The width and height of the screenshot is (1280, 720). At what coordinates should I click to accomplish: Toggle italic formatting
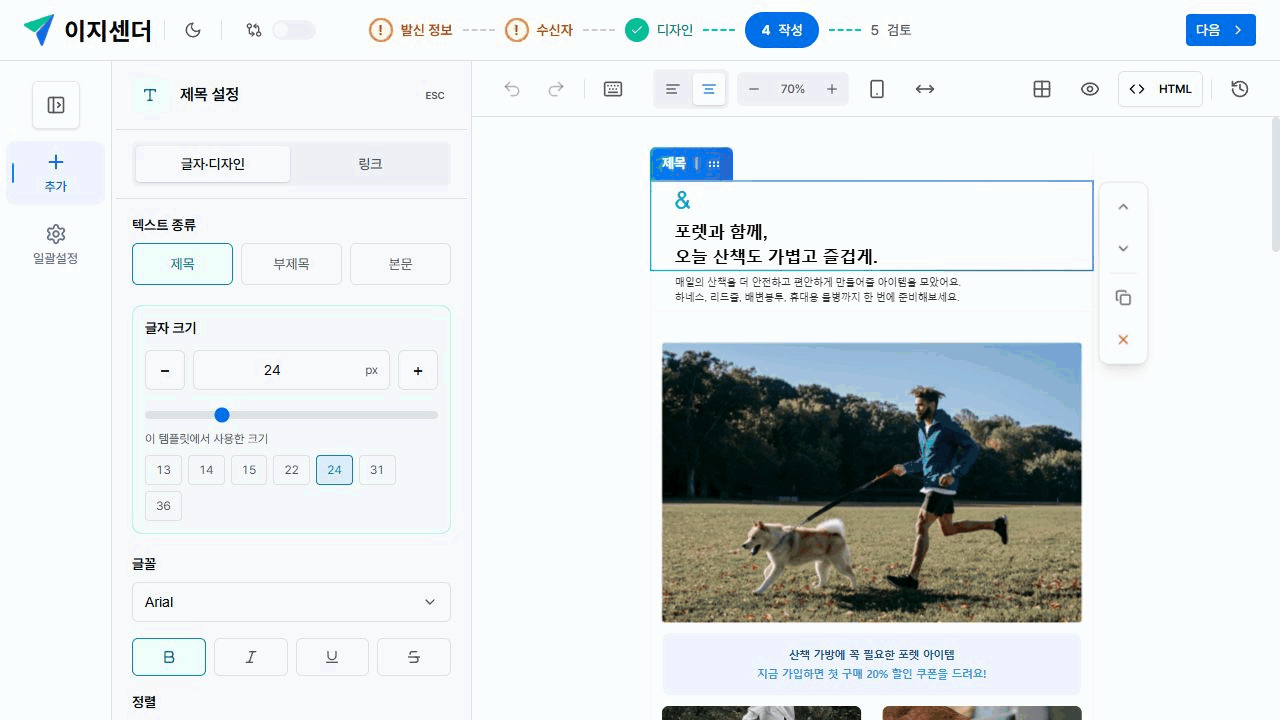tap(251, 657)
